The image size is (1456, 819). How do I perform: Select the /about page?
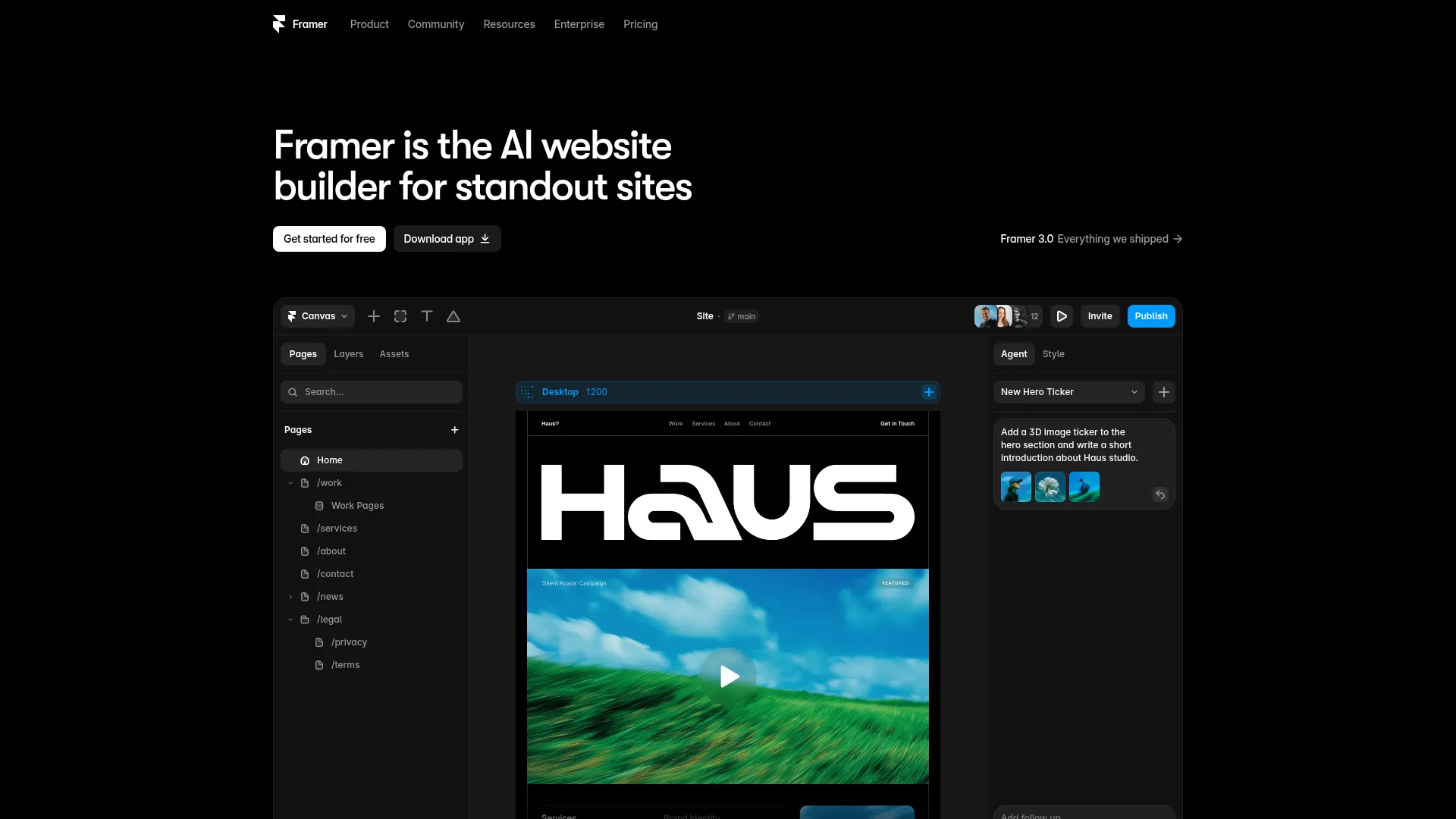pos(331,551)
